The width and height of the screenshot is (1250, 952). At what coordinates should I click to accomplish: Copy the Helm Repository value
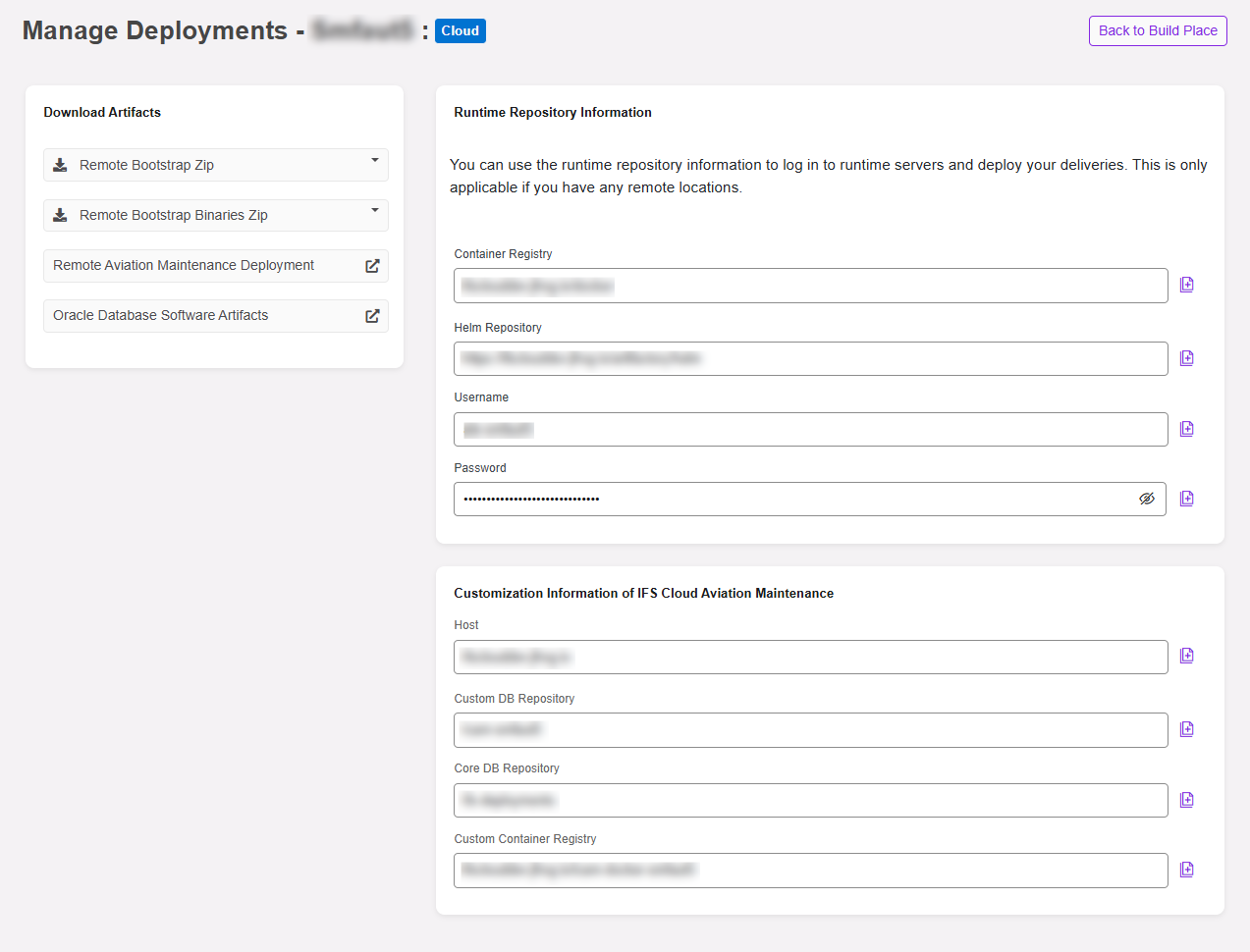click(1186, 358)
